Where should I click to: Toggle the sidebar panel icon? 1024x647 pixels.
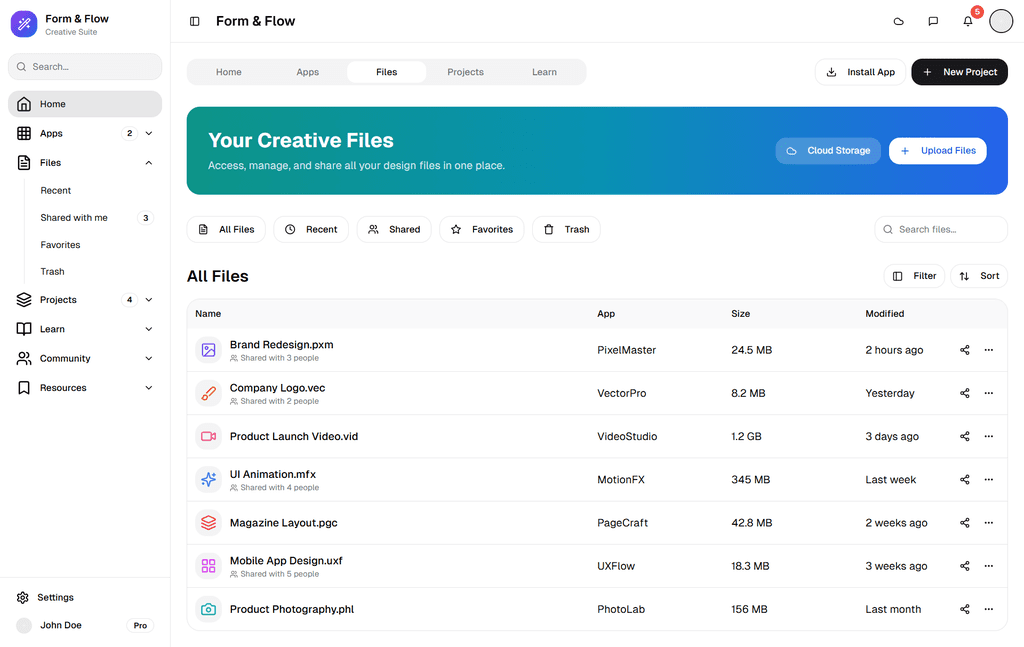[195, 21]
